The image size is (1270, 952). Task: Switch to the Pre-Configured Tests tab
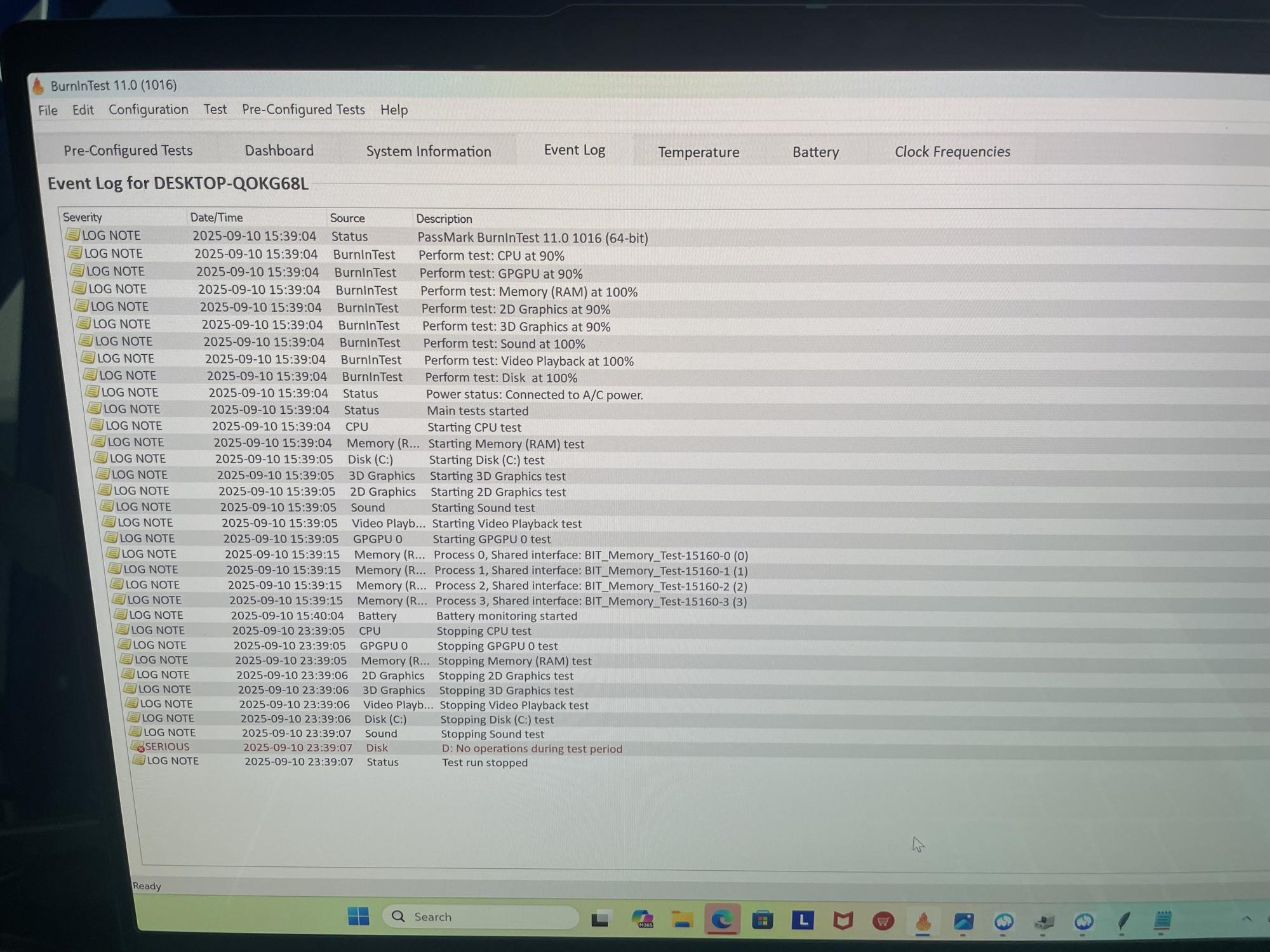point(128,150)
